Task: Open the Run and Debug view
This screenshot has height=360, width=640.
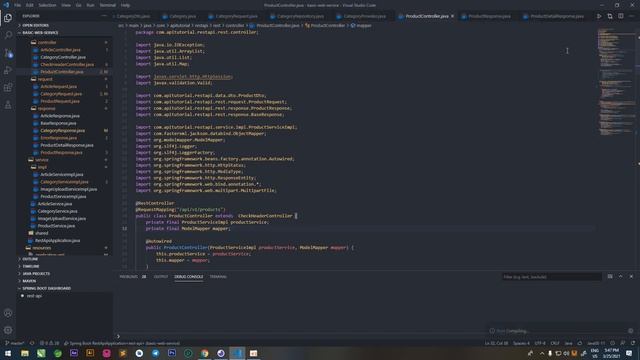Action: pos(8,70)
